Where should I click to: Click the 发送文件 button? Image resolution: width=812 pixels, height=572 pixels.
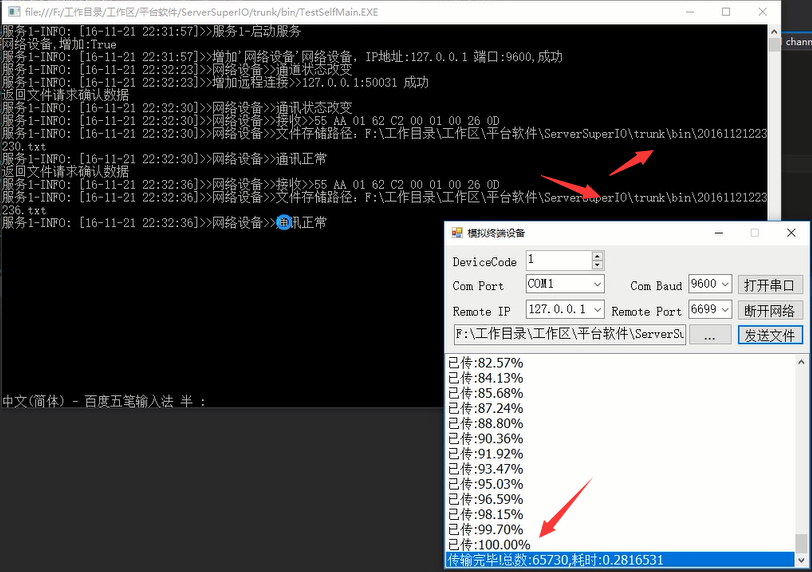pyautogui.click(x=770, y=335)
